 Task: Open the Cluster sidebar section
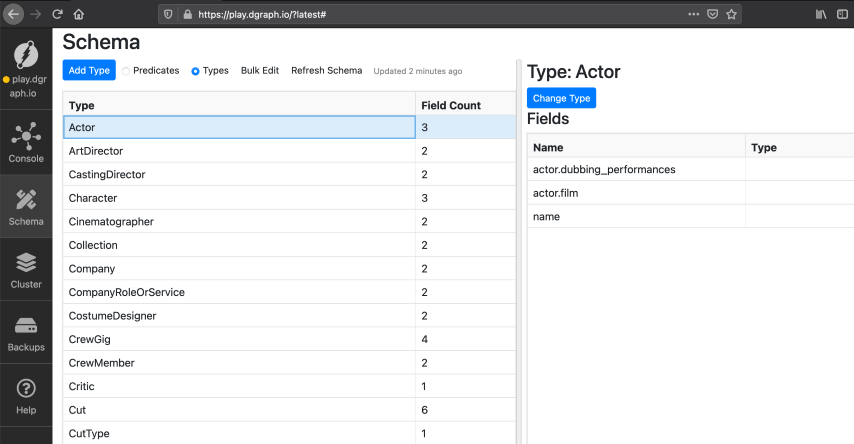[x=26, y=268]
